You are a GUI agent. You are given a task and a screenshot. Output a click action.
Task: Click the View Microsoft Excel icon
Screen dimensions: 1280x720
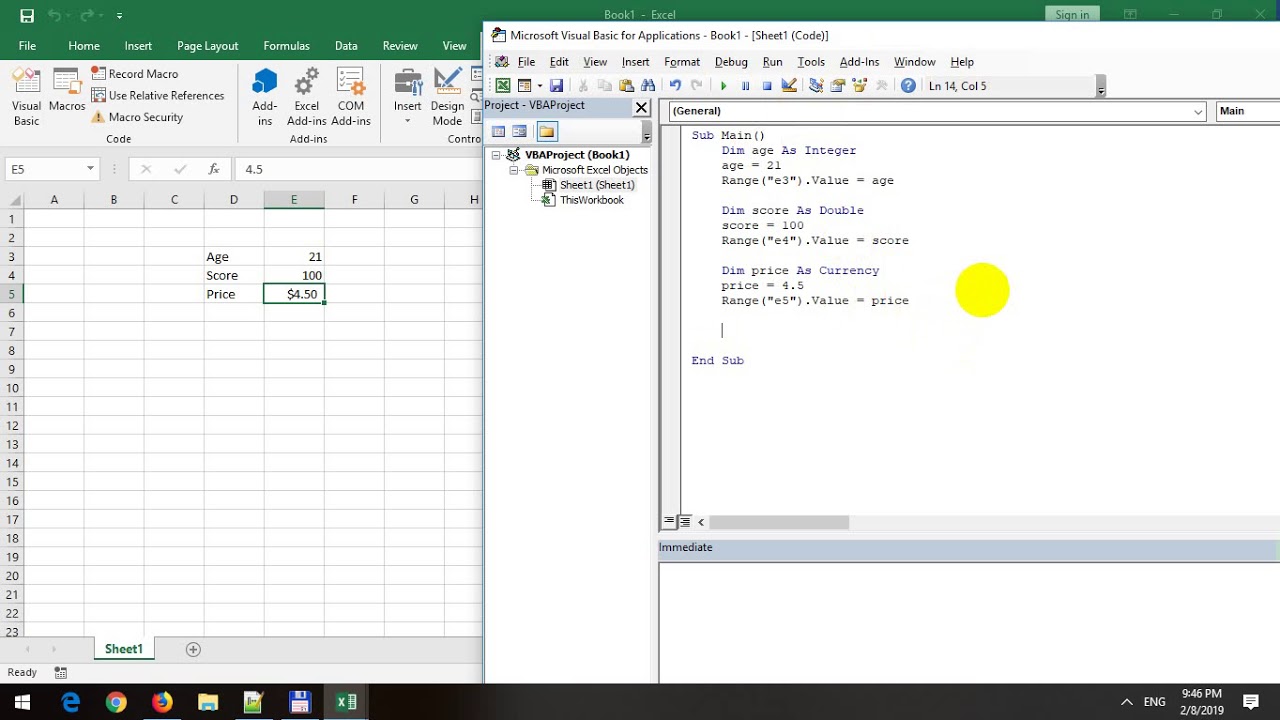pos(503,86)
